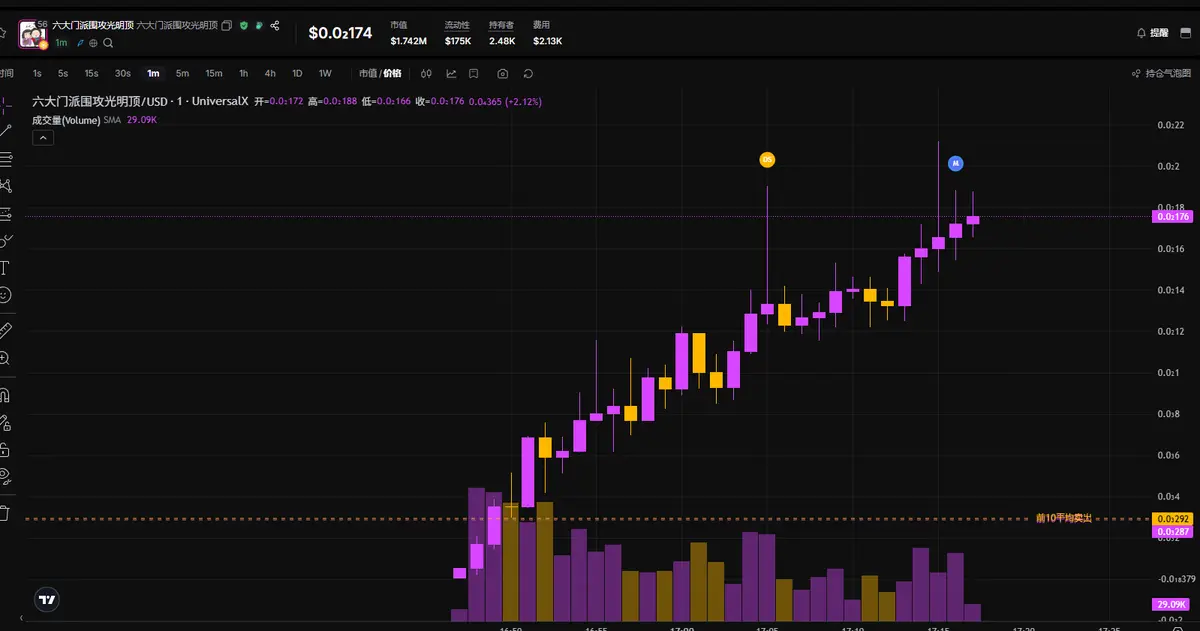
Task: Select the pattern drawing tool
Action: click(x=5, y=186)
